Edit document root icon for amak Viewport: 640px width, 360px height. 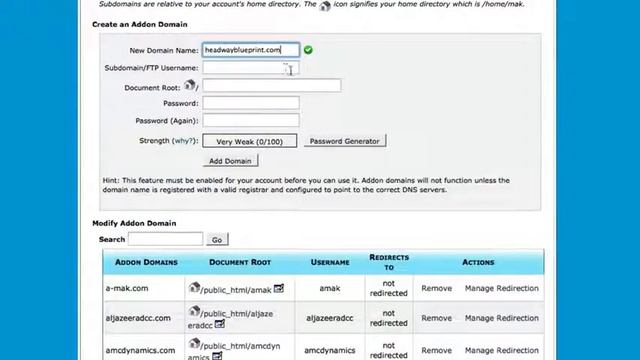[279, 289]
